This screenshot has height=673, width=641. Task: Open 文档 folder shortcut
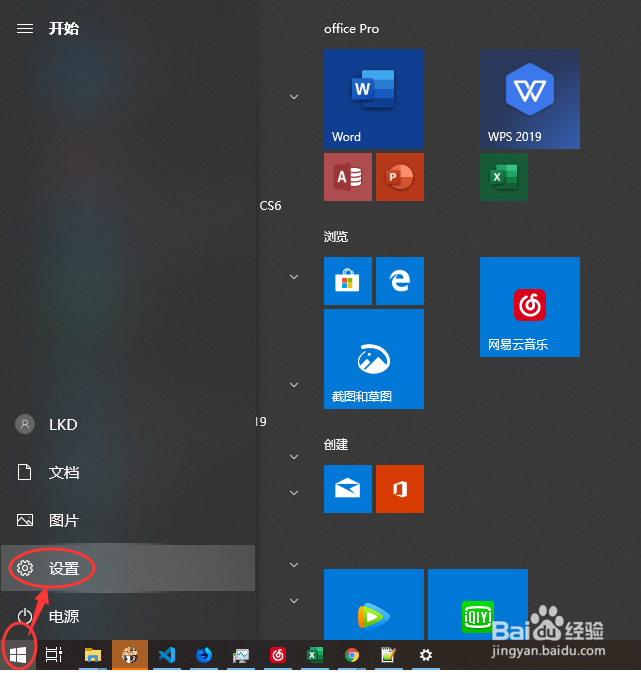pos(128,472)
